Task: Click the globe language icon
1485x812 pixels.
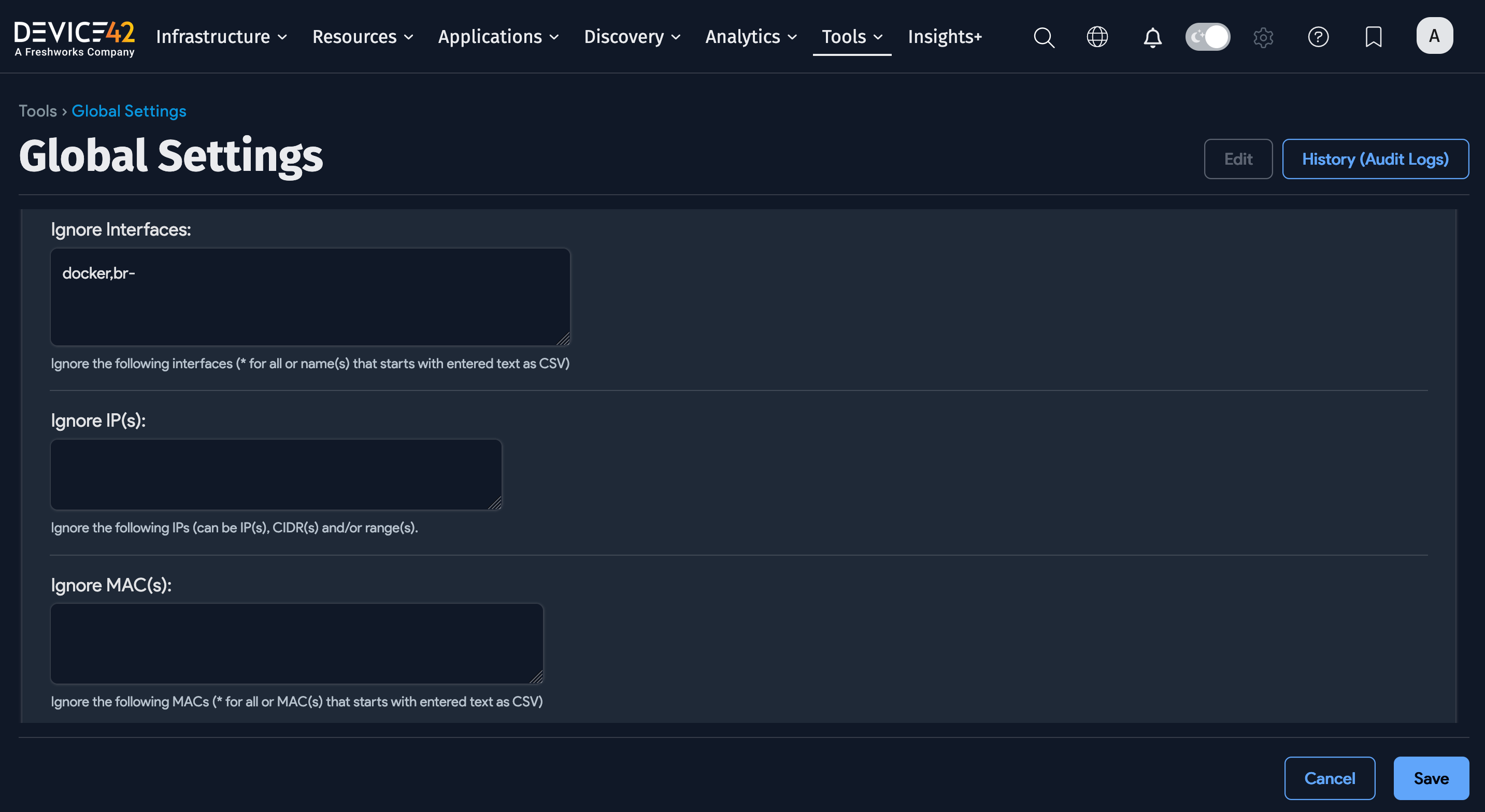Action: 1097,37
